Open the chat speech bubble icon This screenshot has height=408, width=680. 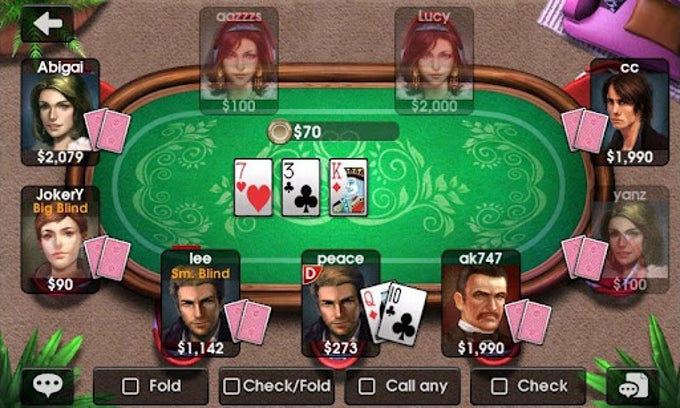pos(47,385)
